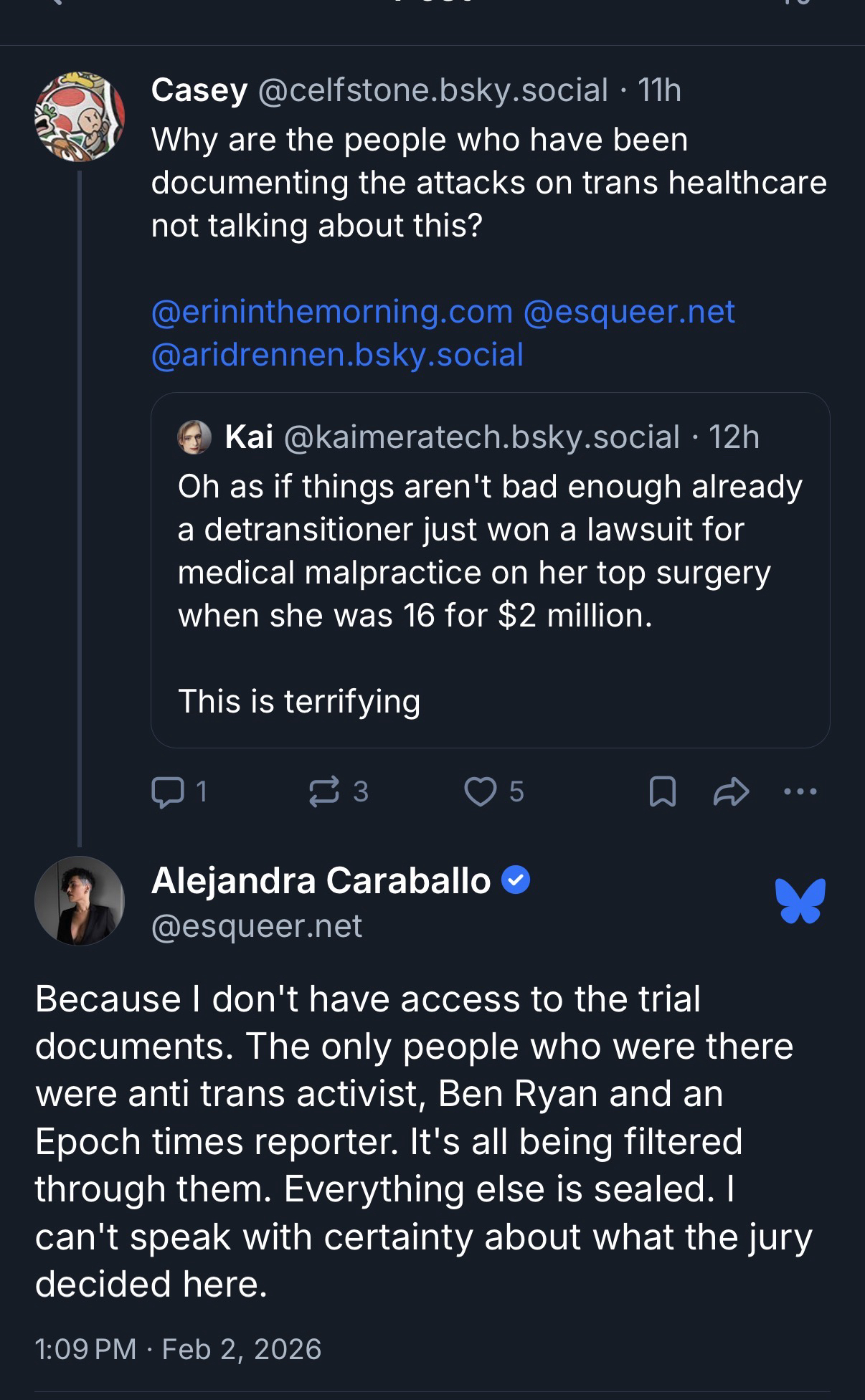Repost Casey's post with repost icon

tap(323, 791)
